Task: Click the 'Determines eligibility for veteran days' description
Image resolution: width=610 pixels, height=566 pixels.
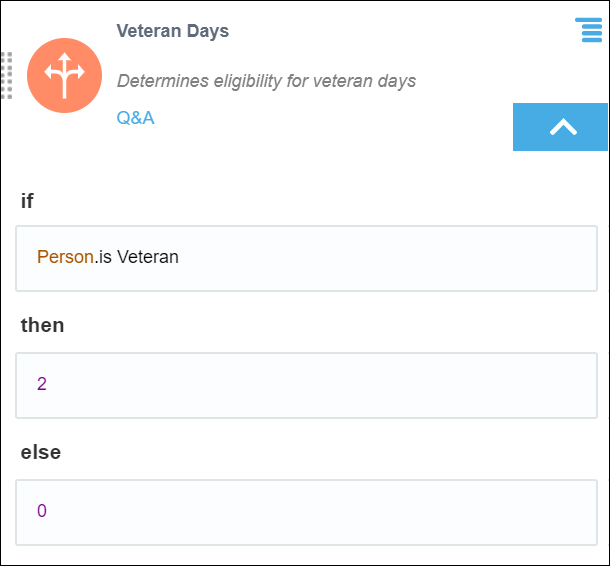Action: (x=266, y=81)
